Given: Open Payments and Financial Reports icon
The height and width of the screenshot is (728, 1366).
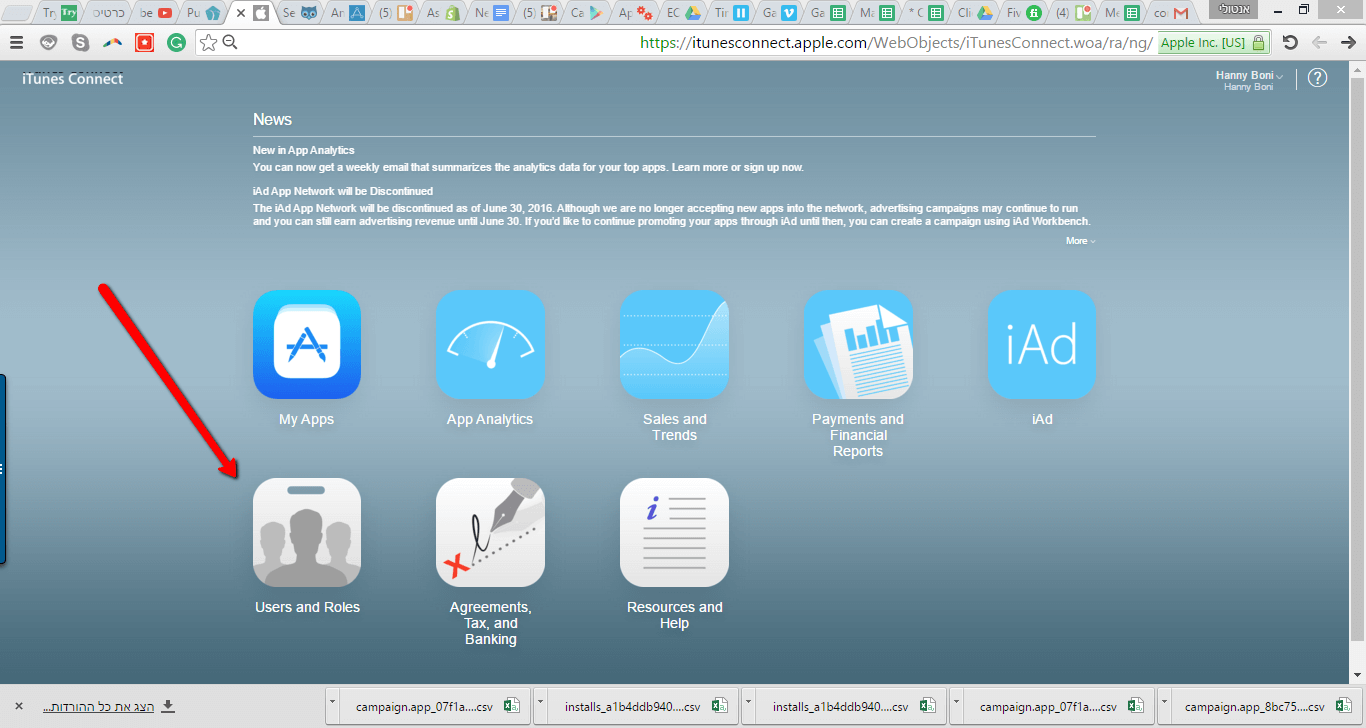Looking at the screenshot, I should coord(858,344).
